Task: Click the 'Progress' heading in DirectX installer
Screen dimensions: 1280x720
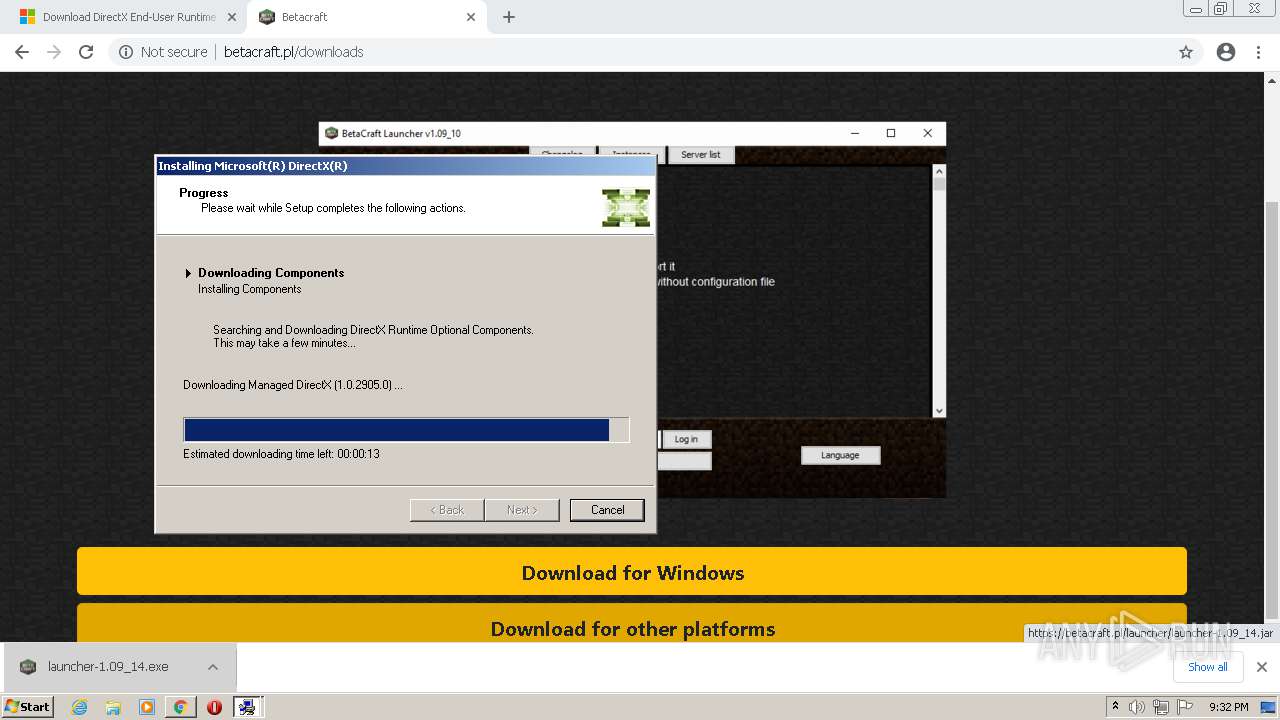Action: [x=204, y=193]
